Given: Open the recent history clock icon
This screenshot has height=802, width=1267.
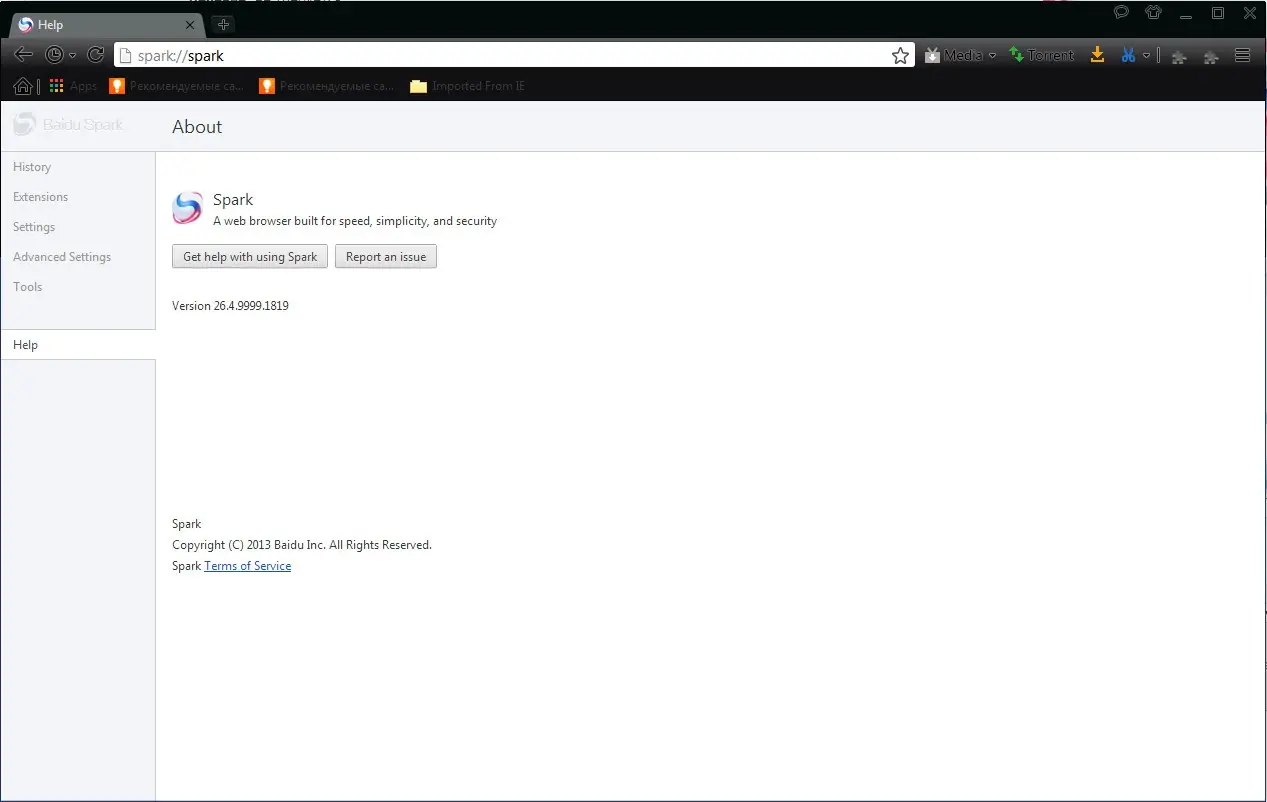Looking at the screenshot, I should click(54, 55).
